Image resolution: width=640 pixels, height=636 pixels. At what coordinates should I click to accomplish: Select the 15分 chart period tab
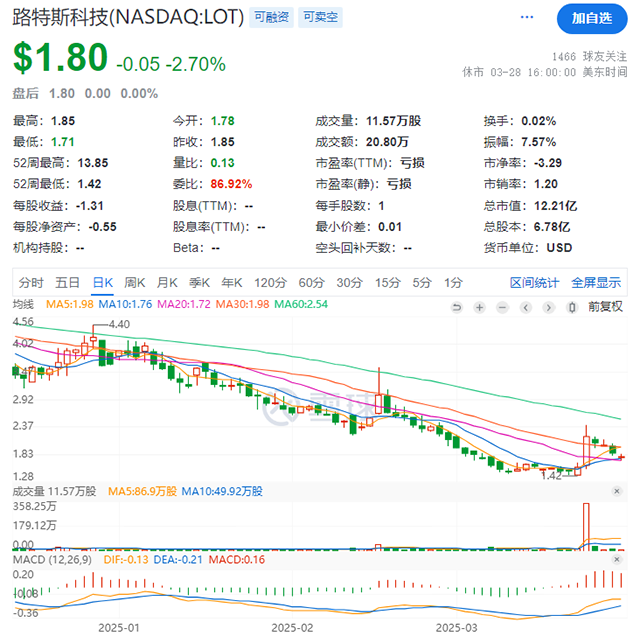tap(388, 282)
